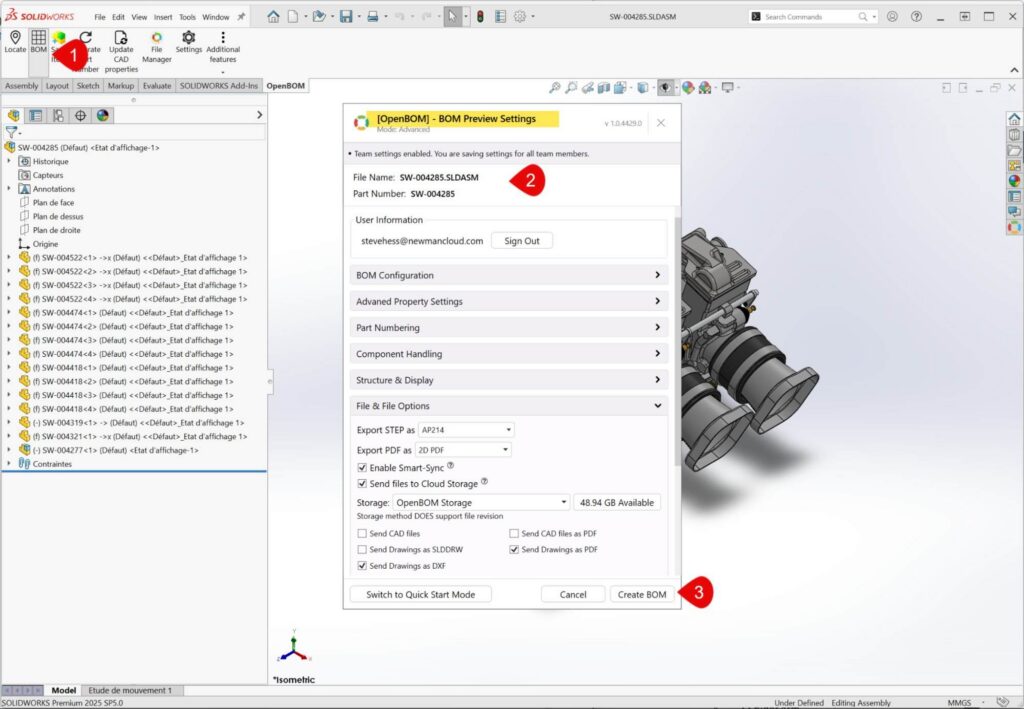This screenshot has width=1024, height=709.
Task: Open OpenBOM Settings gear icon
Action: 188,38
